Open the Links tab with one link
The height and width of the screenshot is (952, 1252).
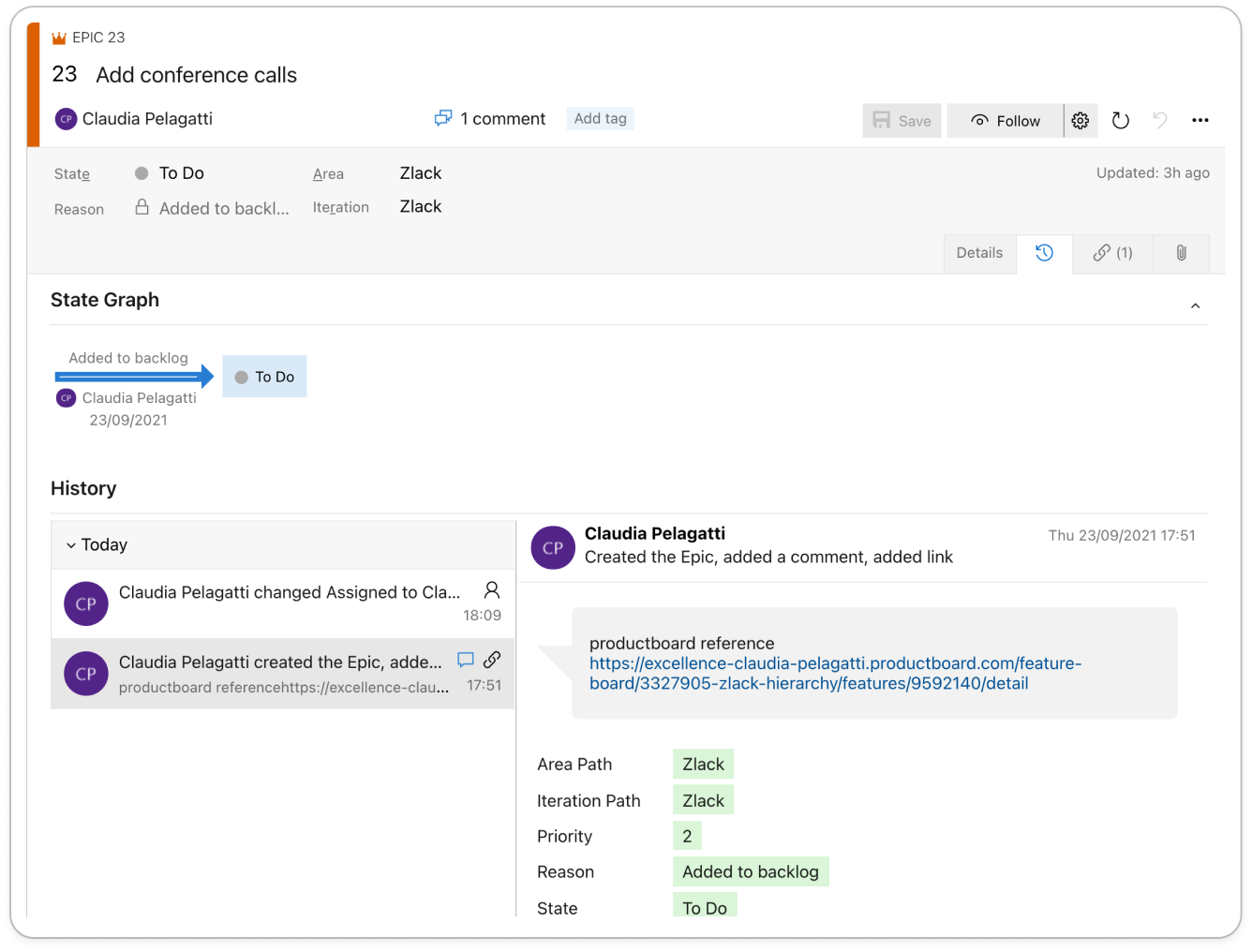tap(1112, 253)
